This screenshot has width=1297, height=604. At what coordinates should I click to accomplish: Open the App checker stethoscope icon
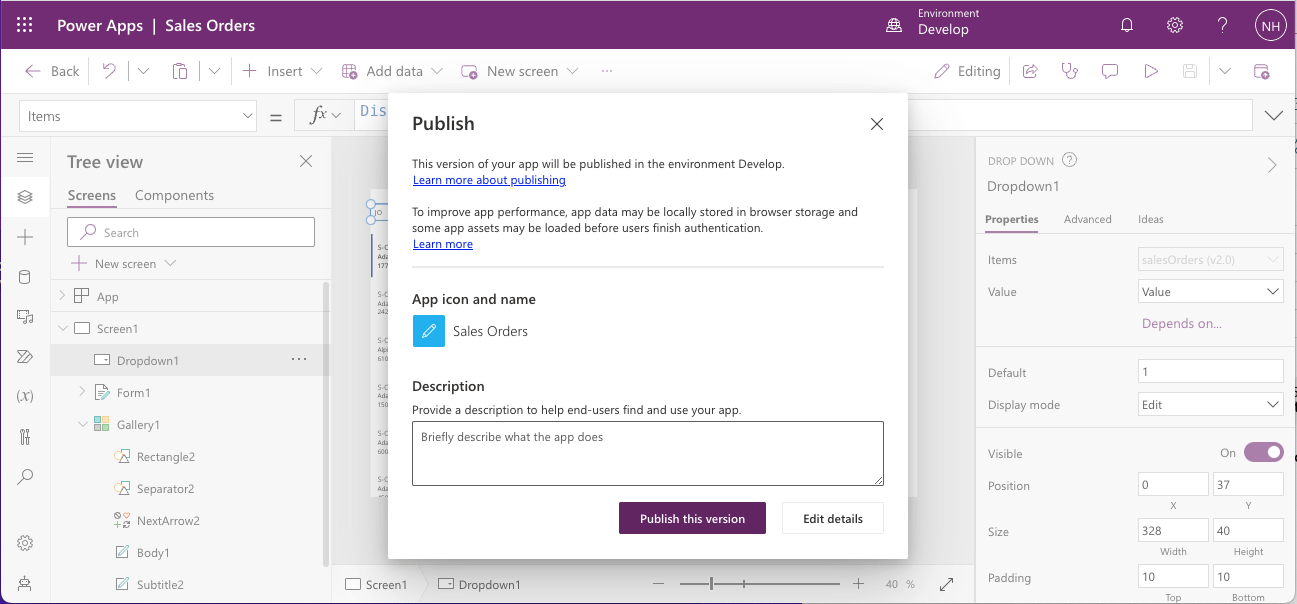(x=1070, y=71)
